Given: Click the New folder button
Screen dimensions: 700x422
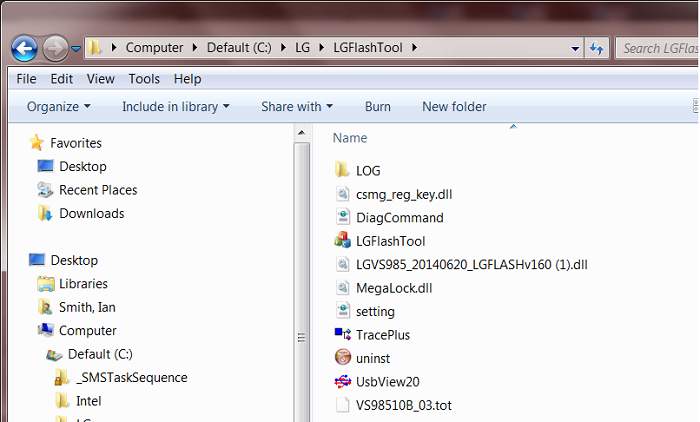Looking at the screenshot, I should (454, 107).
